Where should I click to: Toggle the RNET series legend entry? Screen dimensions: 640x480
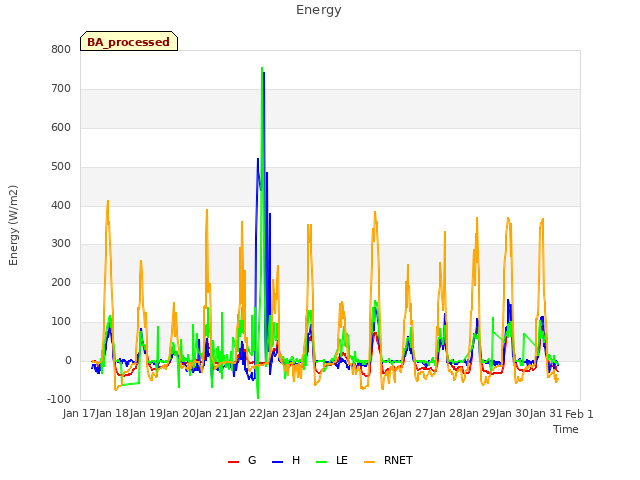pyautogui.click(x=388, y=460)
